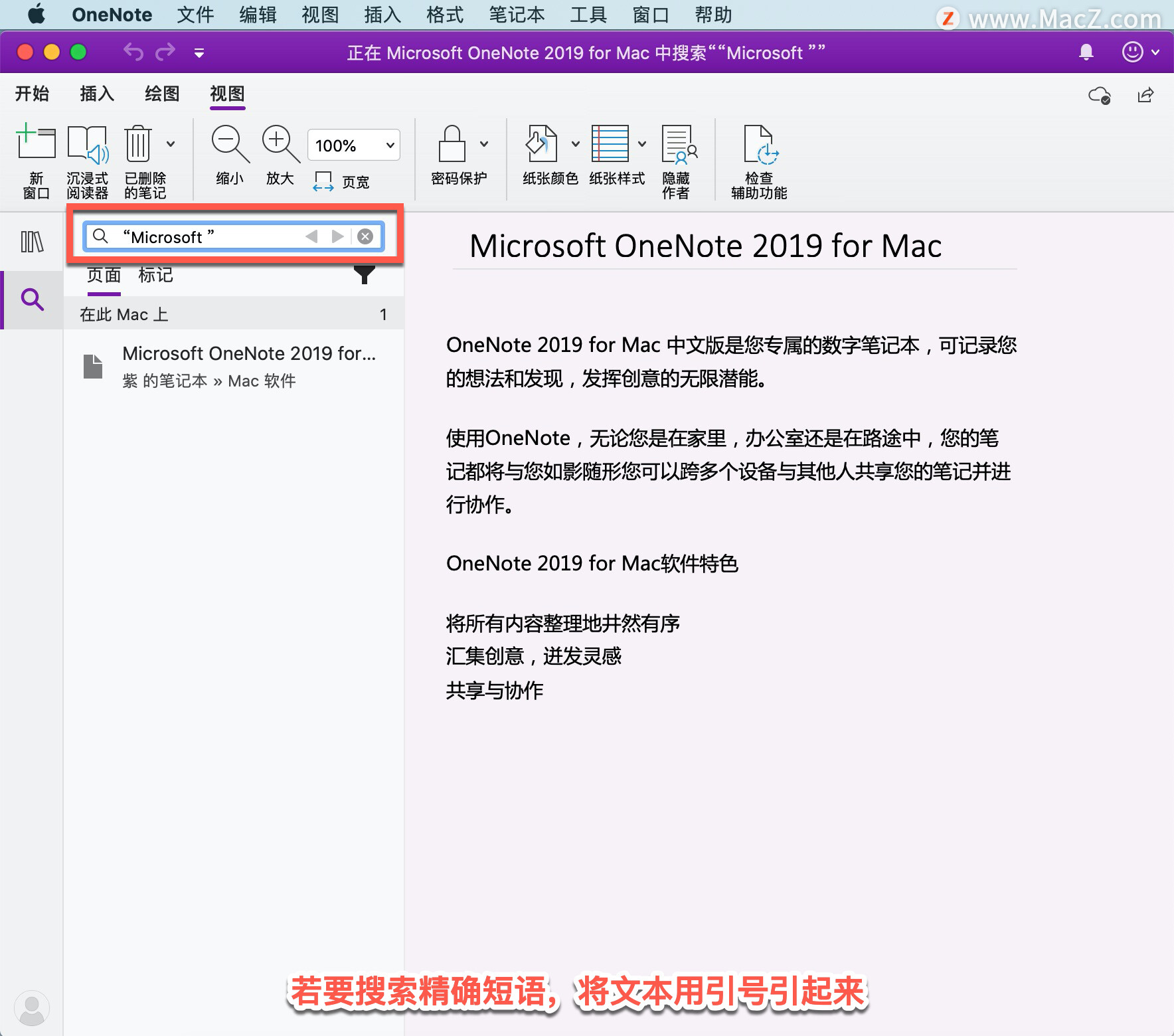Go to previous search match arrow
Screen dimensions: 1174x1036
pyautogui.click(x=311, y=236)
